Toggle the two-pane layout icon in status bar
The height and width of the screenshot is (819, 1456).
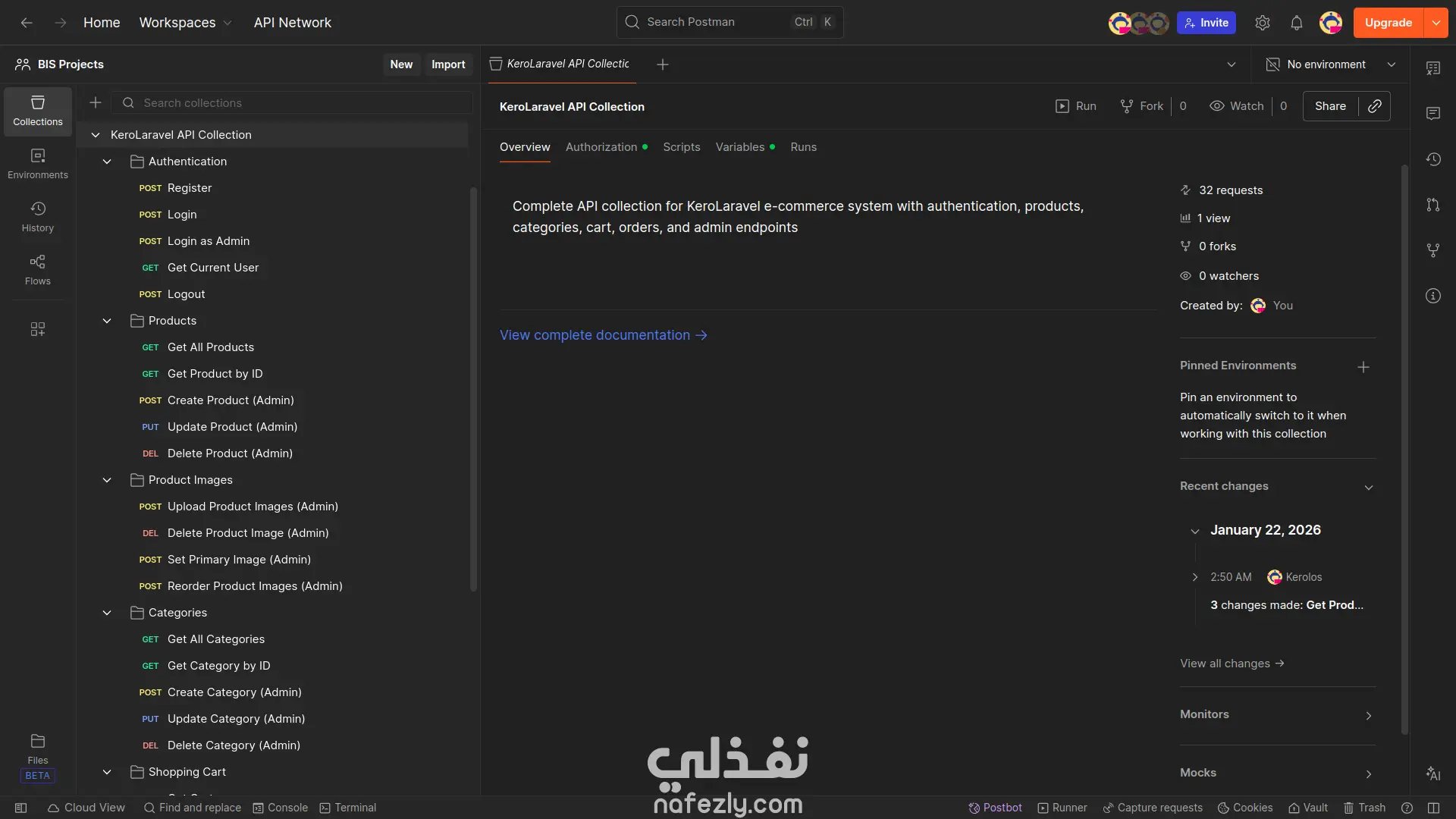[1432, 808]
